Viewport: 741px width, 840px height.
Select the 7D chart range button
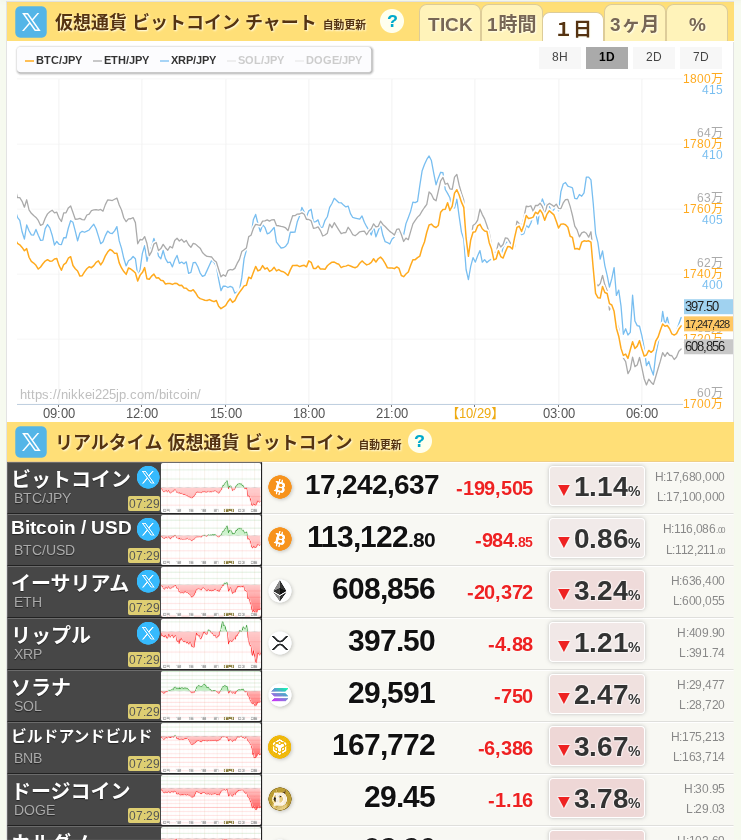point(700,57)
